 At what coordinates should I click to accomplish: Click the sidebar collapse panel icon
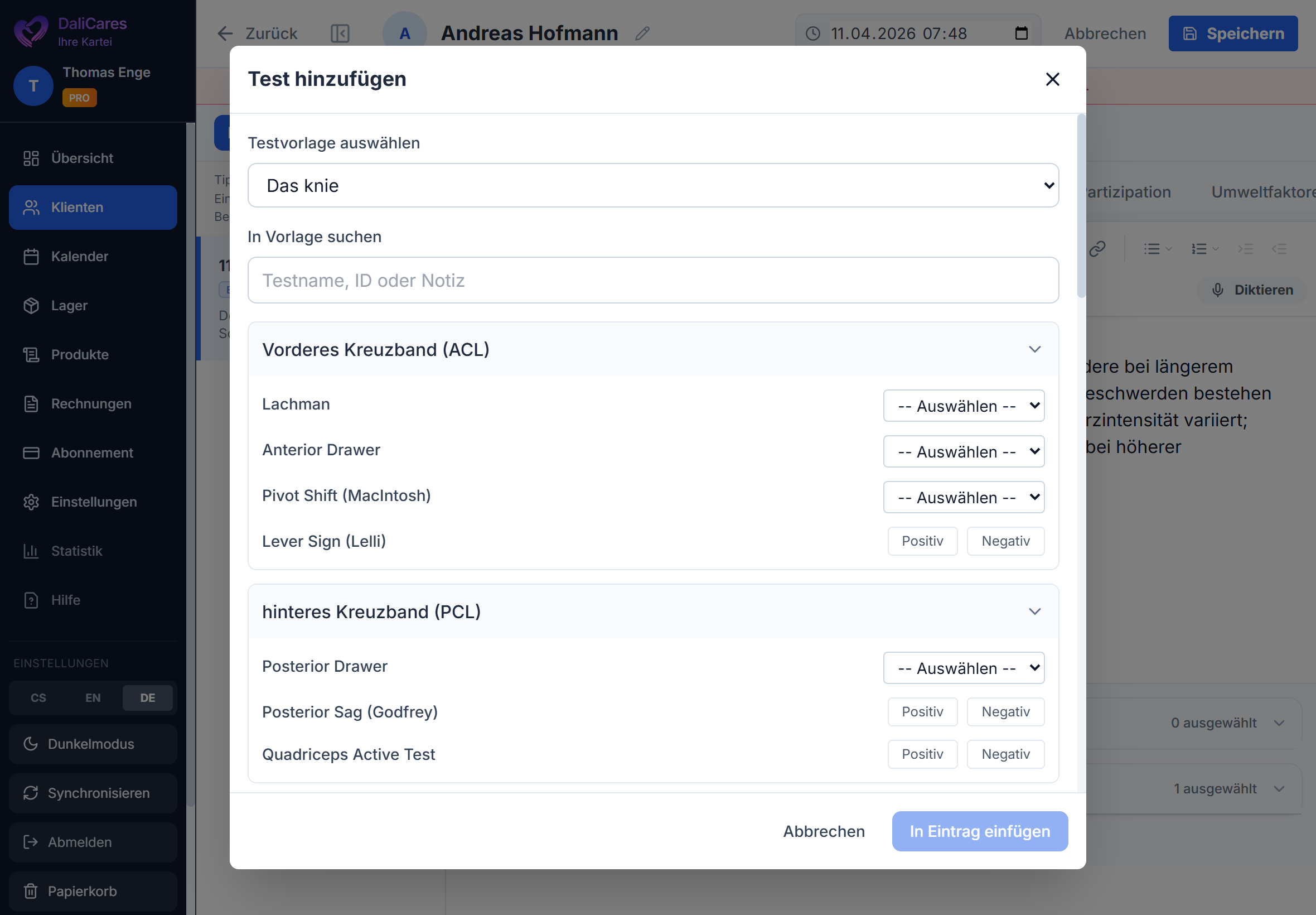coord(340,33)
